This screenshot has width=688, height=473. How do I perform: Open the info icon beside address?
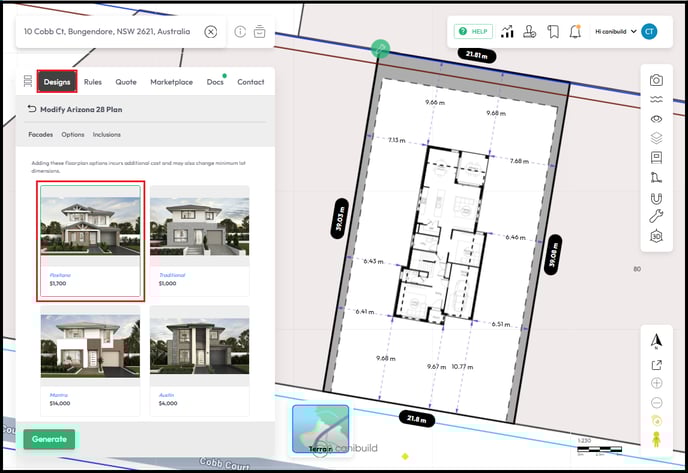[x=240, y=32]
